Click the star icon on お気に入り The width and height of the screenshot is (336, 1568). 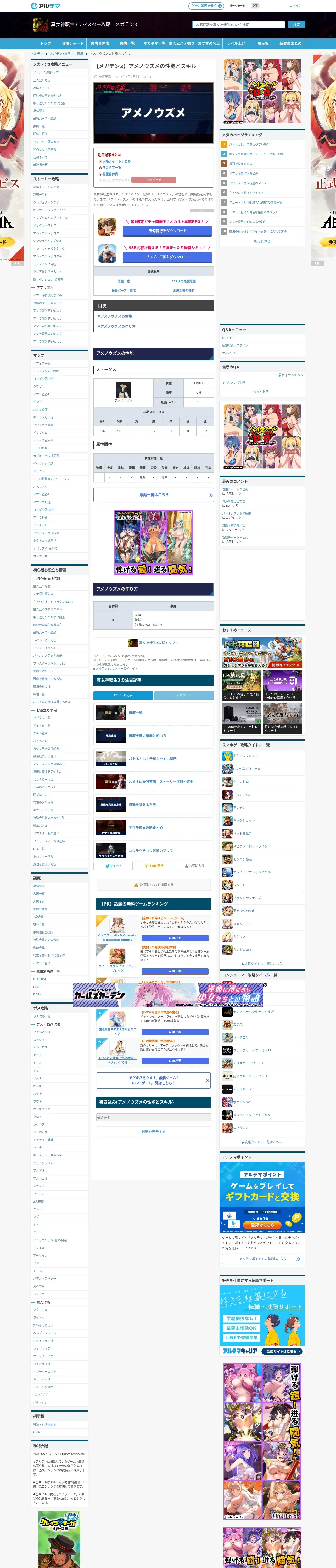point(186,866)
